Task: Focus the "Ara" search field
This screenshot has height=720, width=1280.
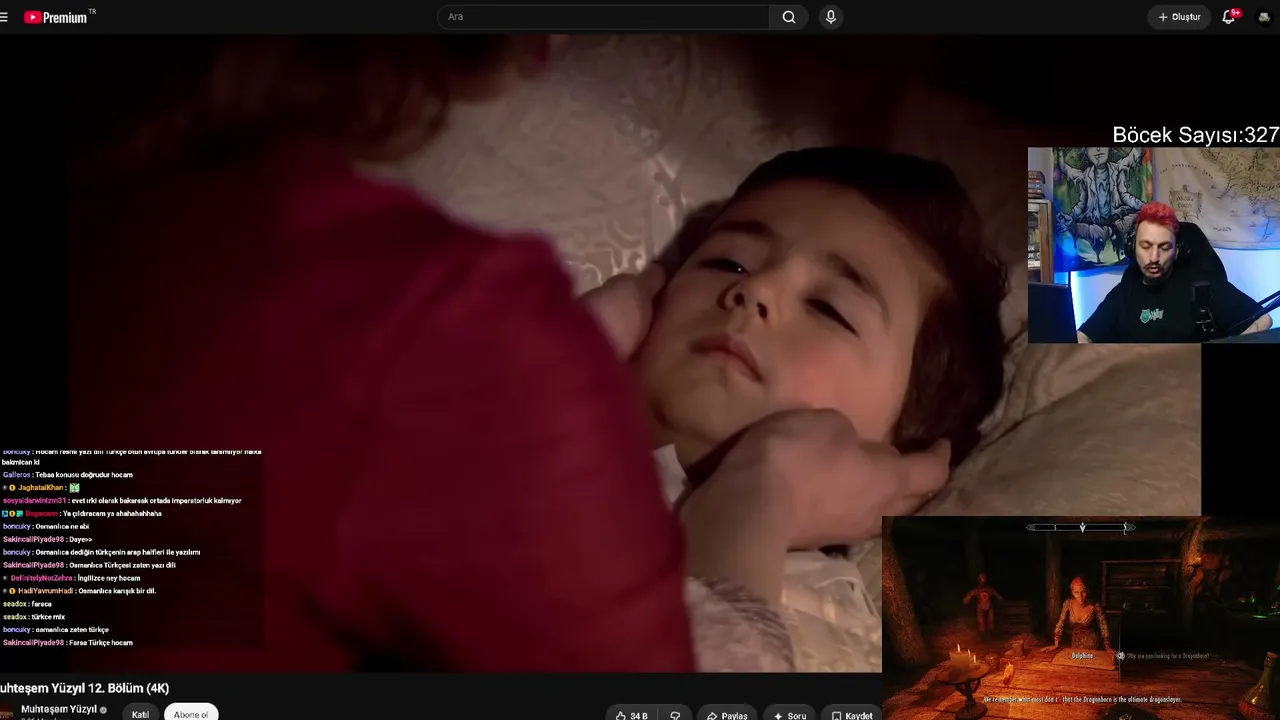Action: (x=603, y=17)
